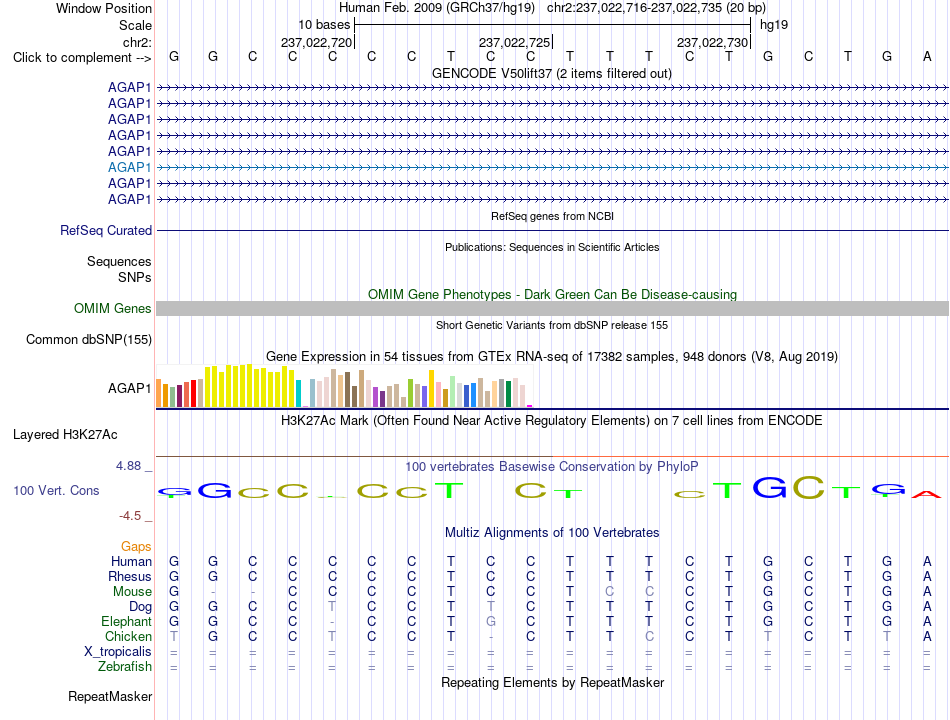Open the Common dbSNP(155) track label
This screenshot has width=950, height=720.
pos(89,339)
